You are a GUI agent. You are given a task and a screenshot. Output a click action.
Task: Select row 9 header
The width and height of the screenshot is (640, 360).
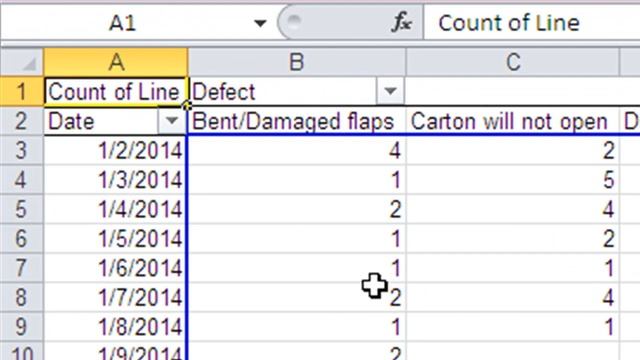click(x=22, y=327)
